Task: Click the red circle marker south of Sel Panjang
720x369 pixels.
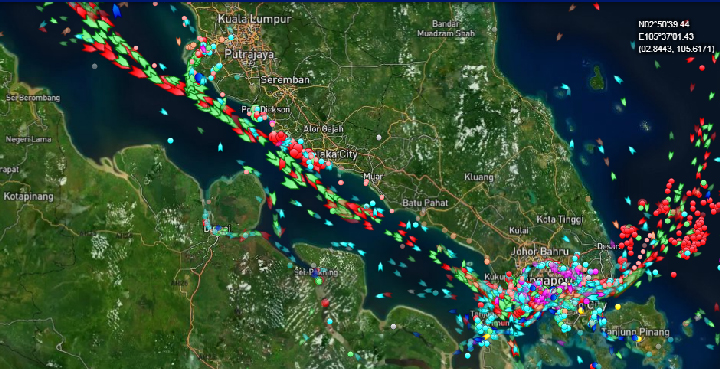Action: [x=325, y=303]
